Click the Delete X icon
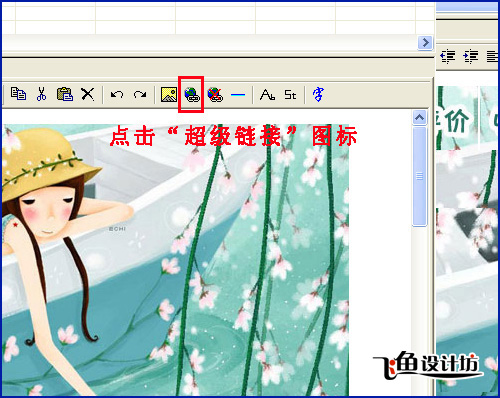500x398 pixels. (x=88, y=94)
